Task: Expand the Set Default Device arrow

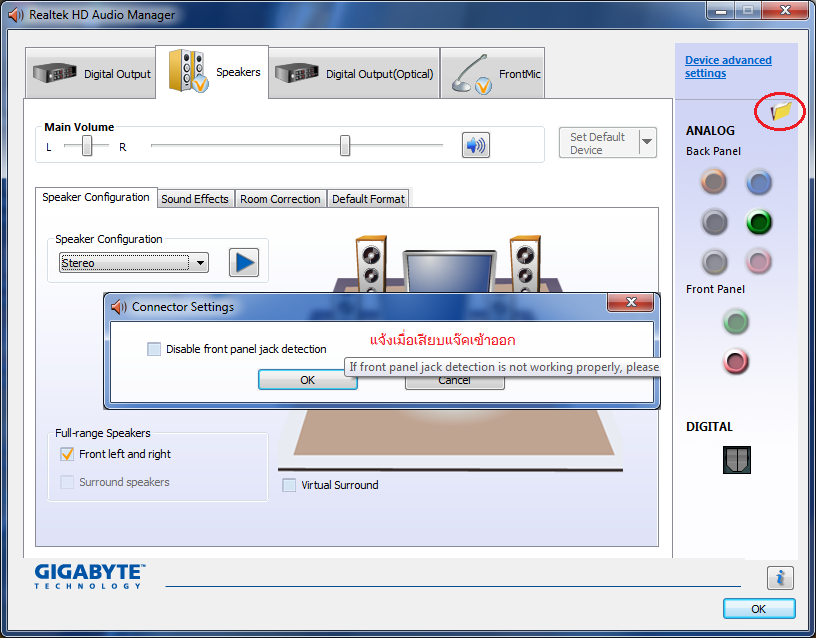Action: tap(647, 142)
